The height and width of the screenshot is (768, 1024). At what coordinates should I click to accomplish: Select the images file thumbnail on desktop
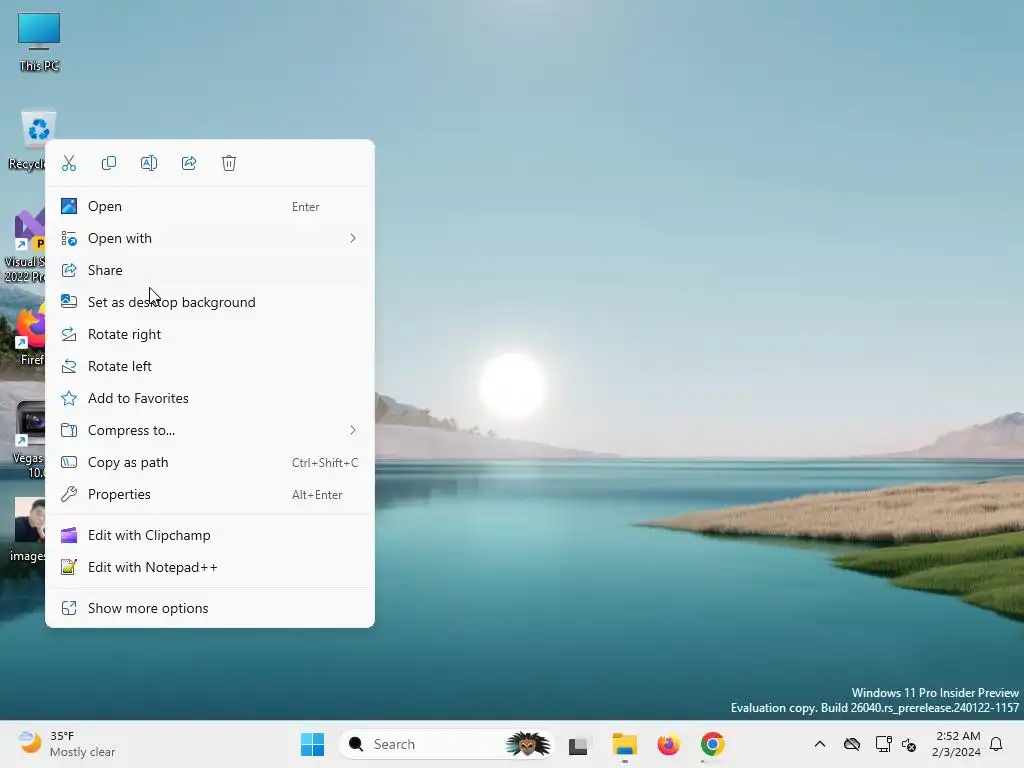29,530
